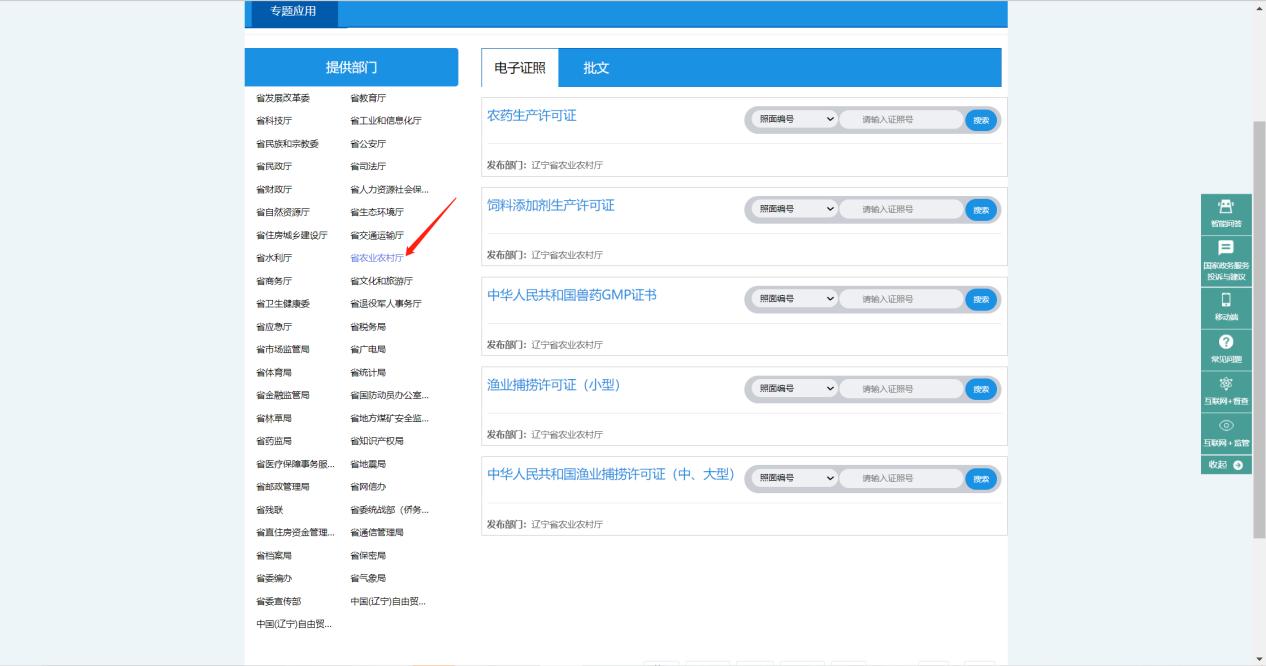
Task: Select 省农业农村厅 in department list
Action: click(377, 258)
